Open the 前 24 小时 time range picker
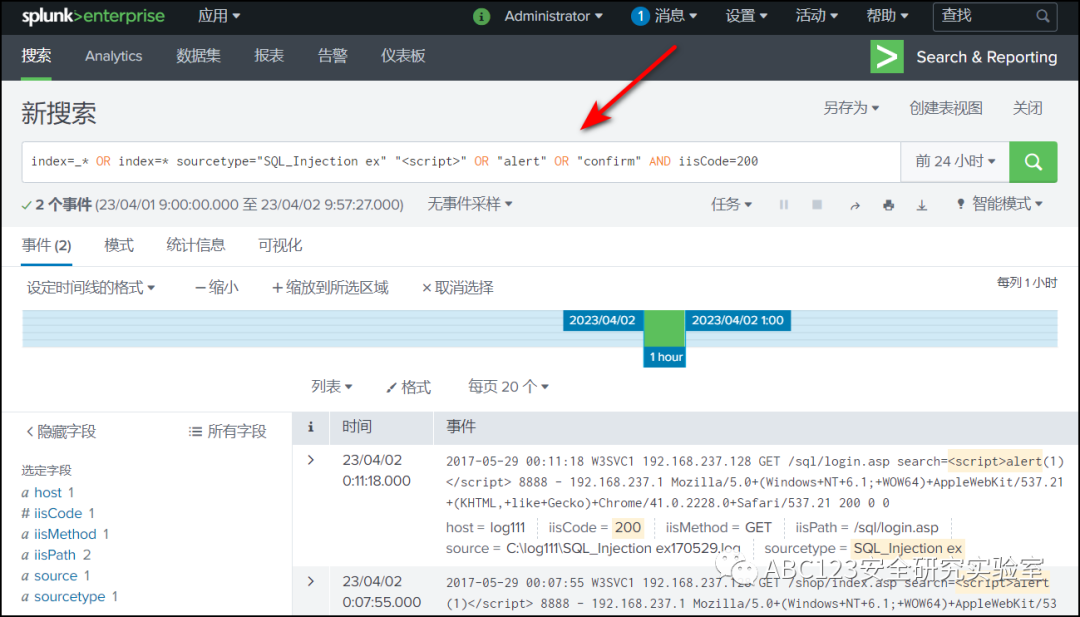 click(955, 162)
